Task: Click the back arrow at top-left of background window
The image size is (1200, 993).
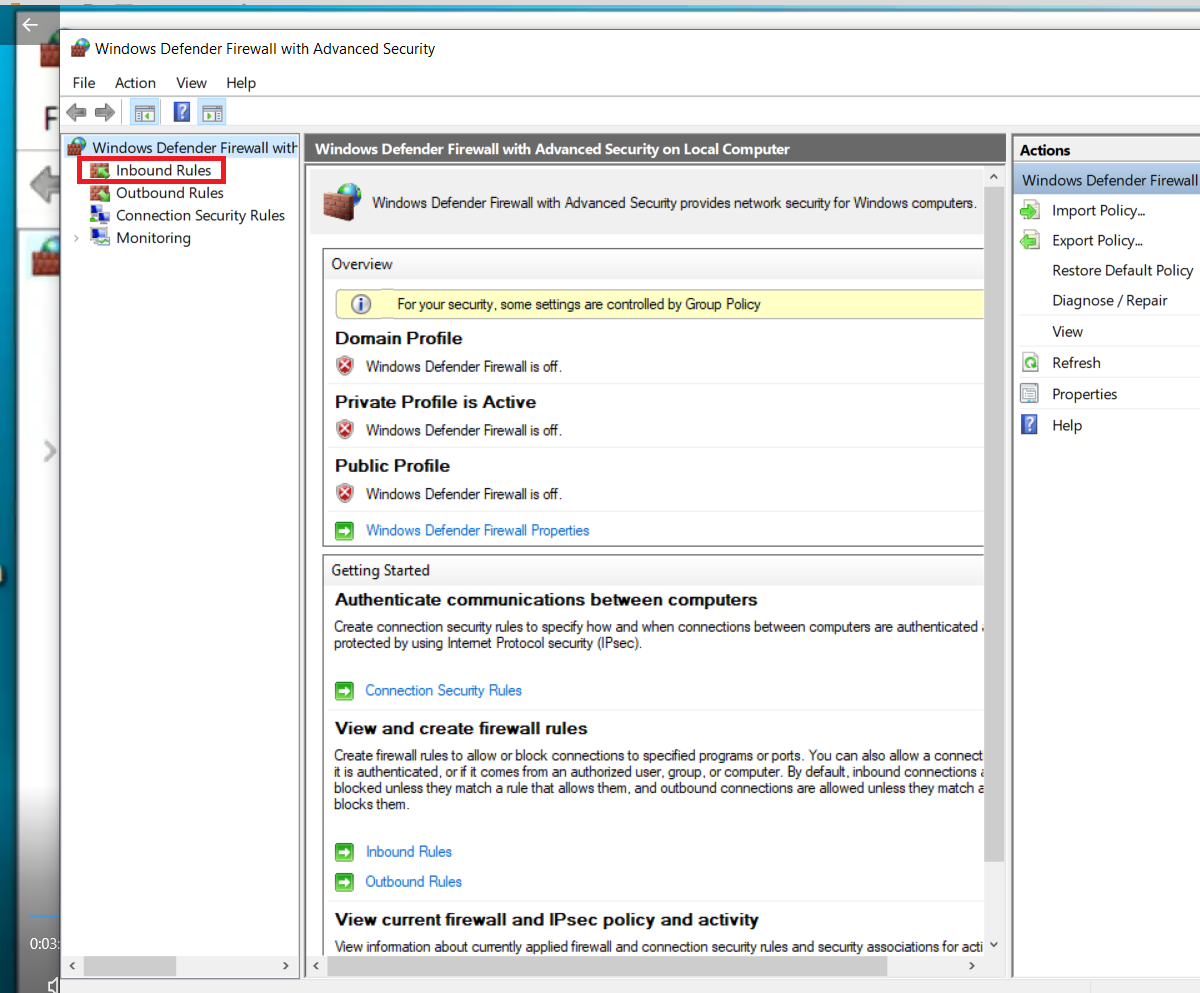Action: coord(30,24)
